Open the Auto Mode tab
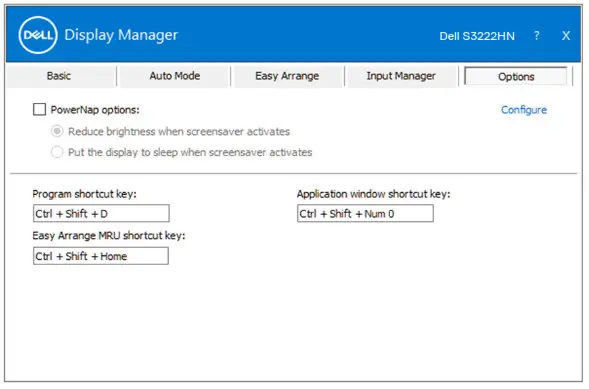 point(175,76)
